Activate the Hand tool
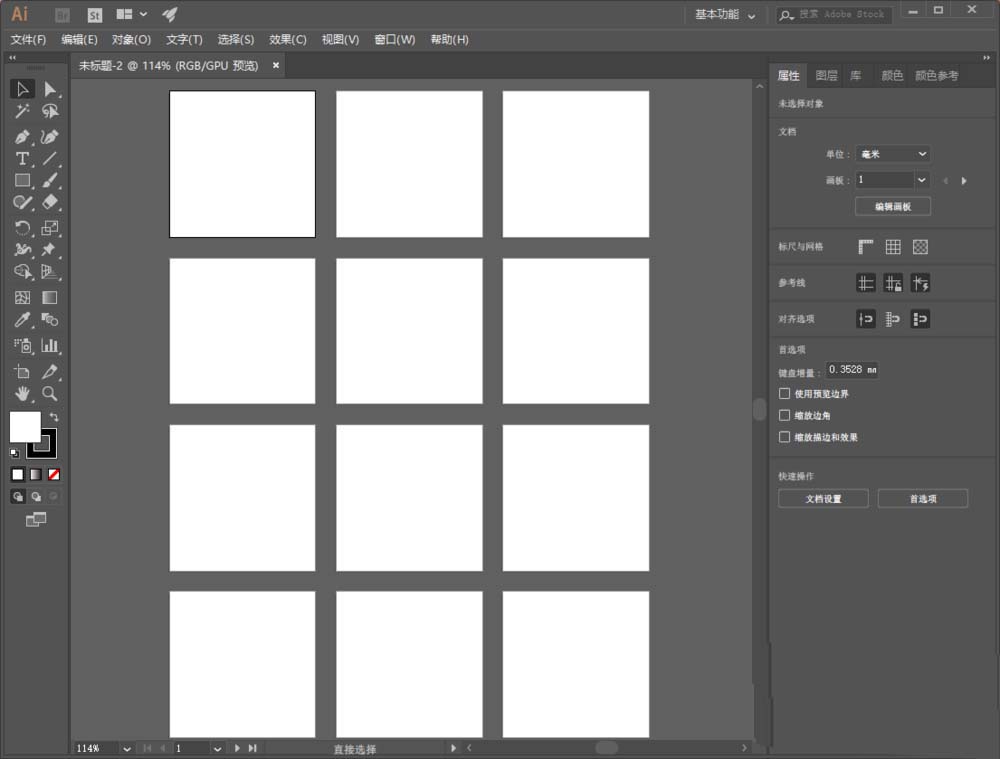The image size is (1000, 759). [x=22, y=393]
